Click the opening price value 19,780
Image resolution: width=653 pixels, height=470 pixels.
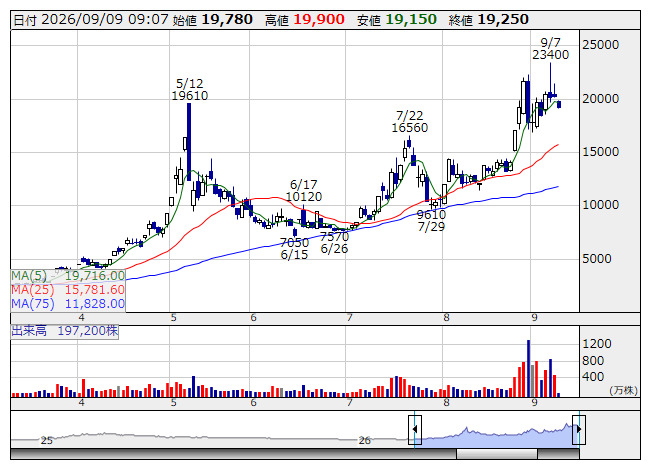[227, 20]
